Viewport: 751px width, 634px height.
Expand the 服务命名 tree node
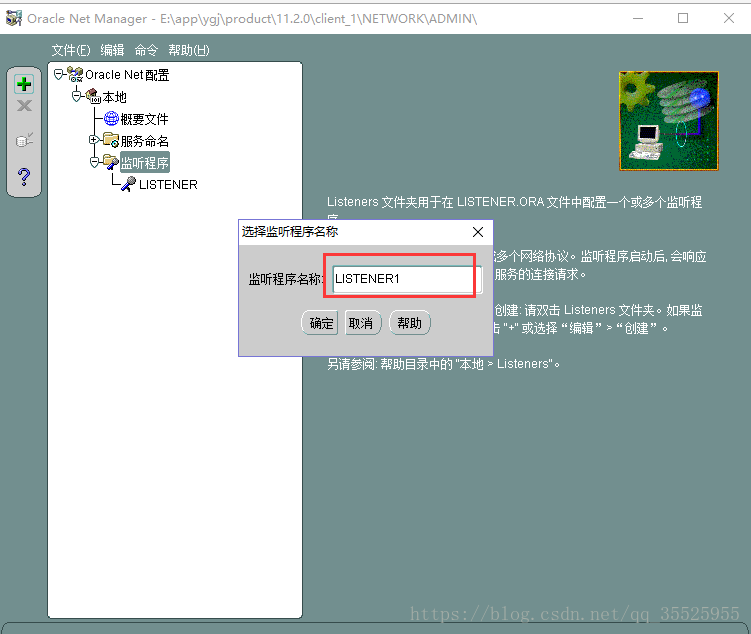pyautogui.click(x=94, y=140)
